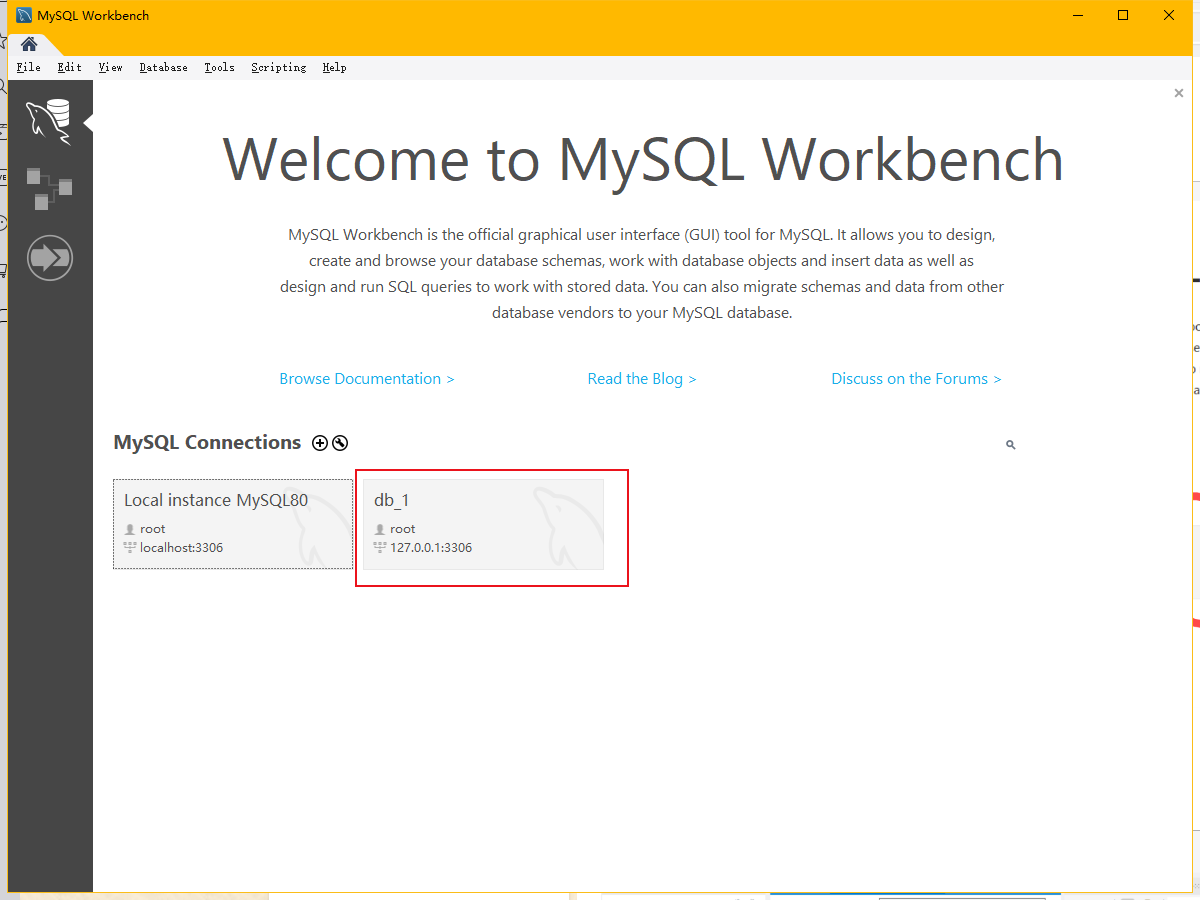Screen dimensions: 1200x900
Task: Open the View menu
Action: click(111, 67)
